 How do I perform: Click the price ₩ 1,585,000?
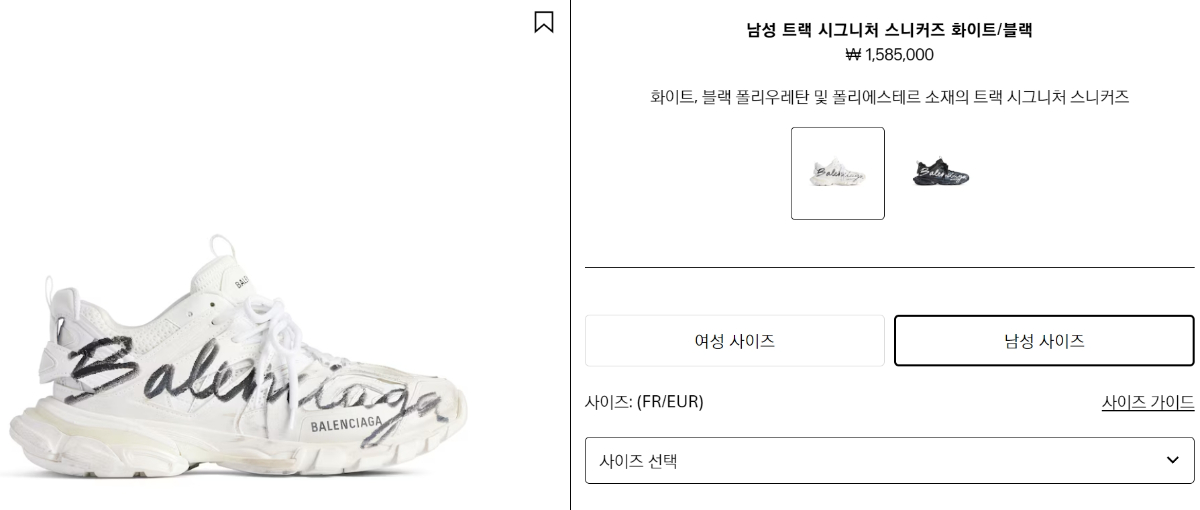889,55
